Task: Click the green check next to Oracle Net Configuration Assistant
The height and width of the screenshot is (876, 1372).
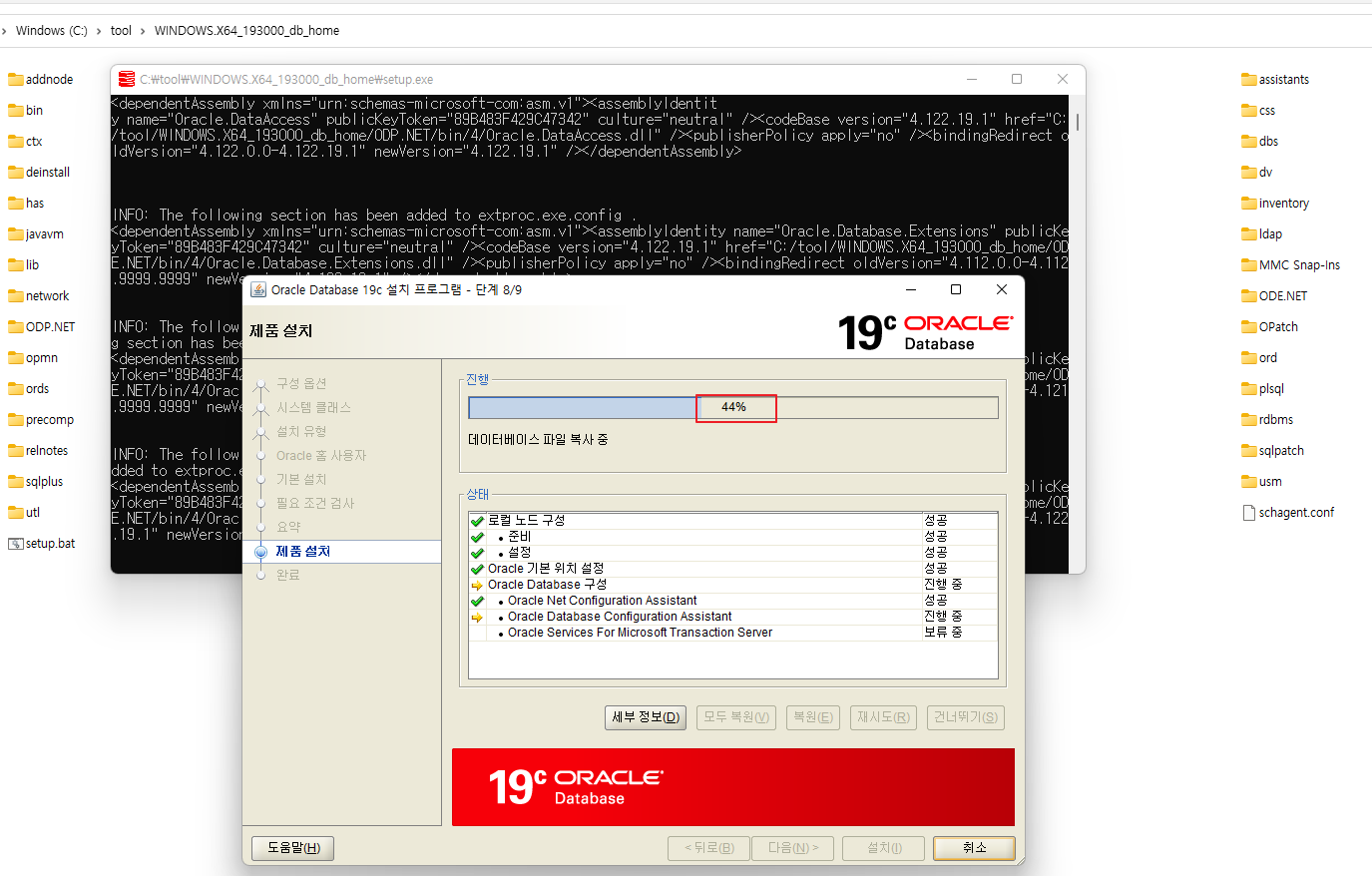Action: click(477, 601)
